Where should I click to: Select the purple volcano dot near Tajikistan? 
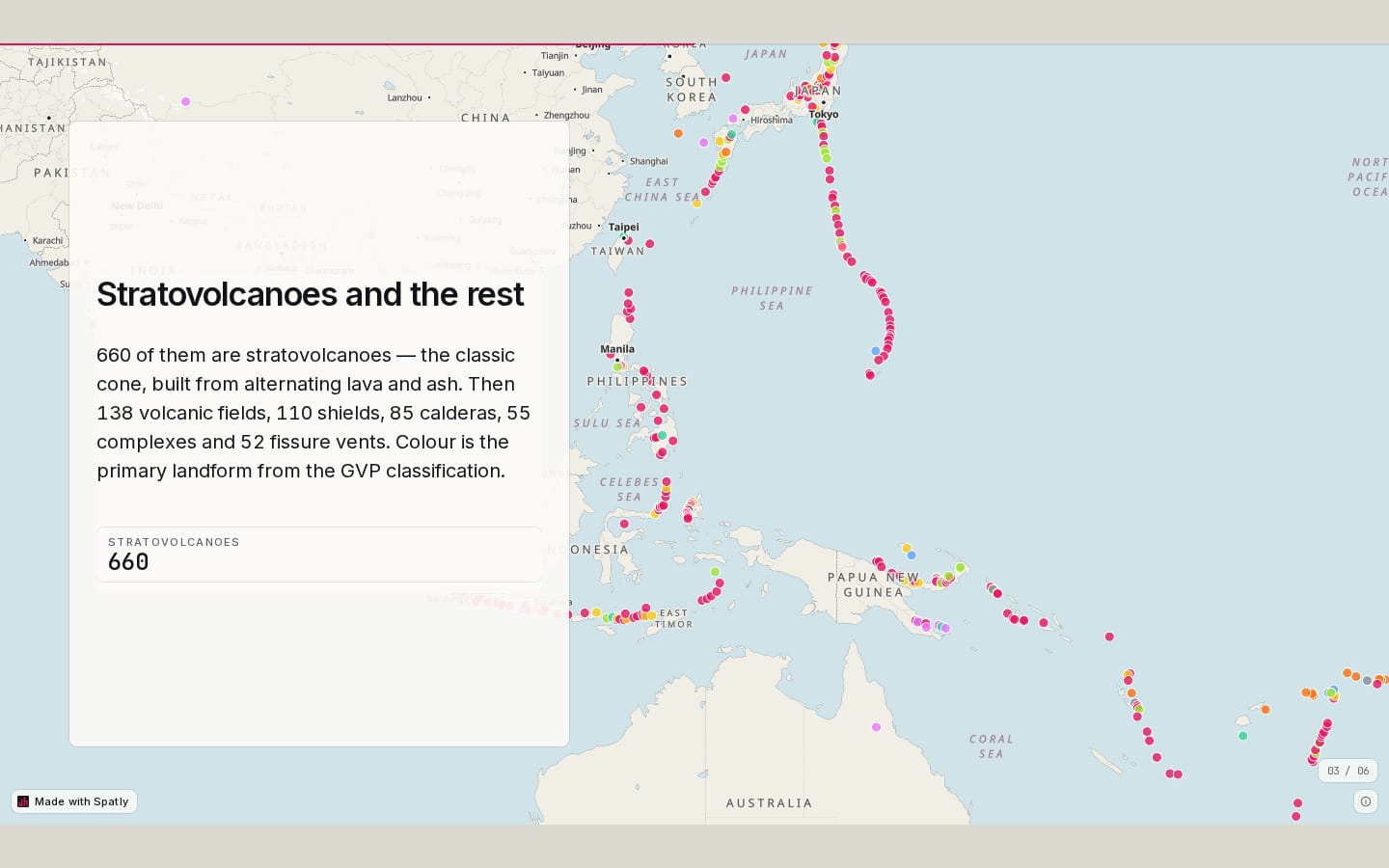point(185,101)
